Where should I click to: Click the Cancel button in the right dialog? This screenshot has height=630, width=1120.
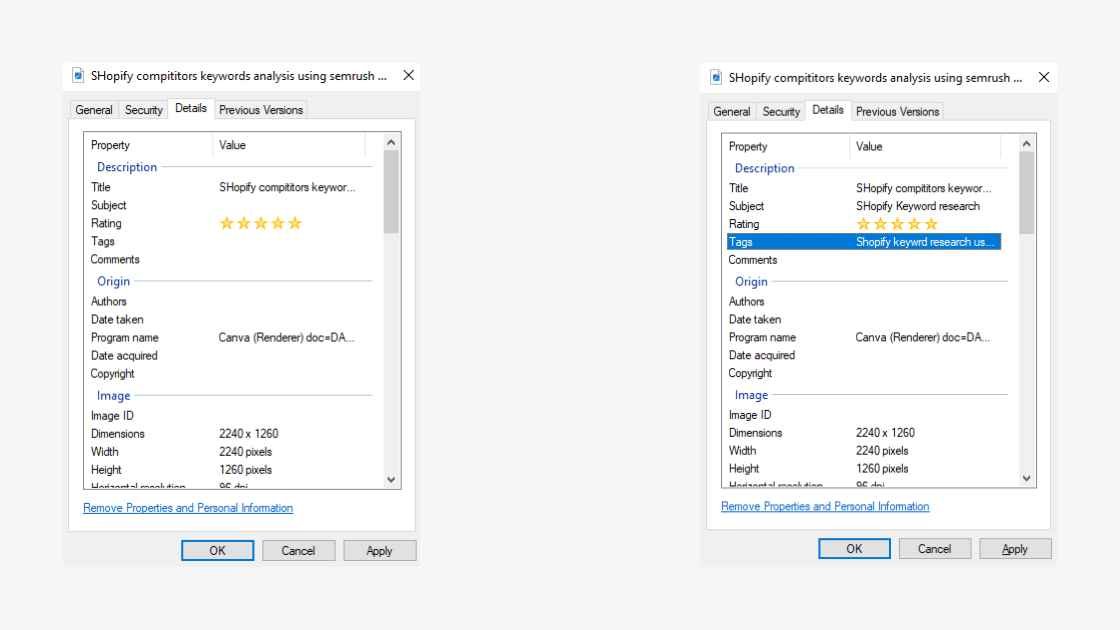[934, 549]
